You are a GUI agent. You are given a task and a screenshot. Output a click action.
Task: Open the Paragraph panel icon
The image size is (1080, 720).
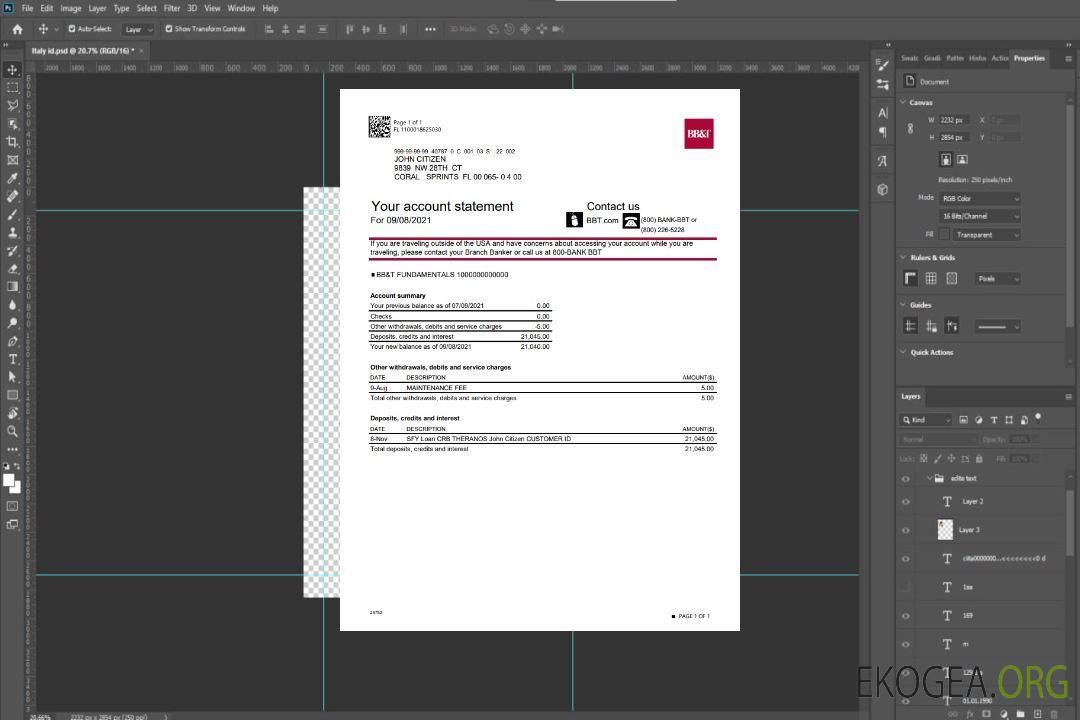click(x=883, y=132)
